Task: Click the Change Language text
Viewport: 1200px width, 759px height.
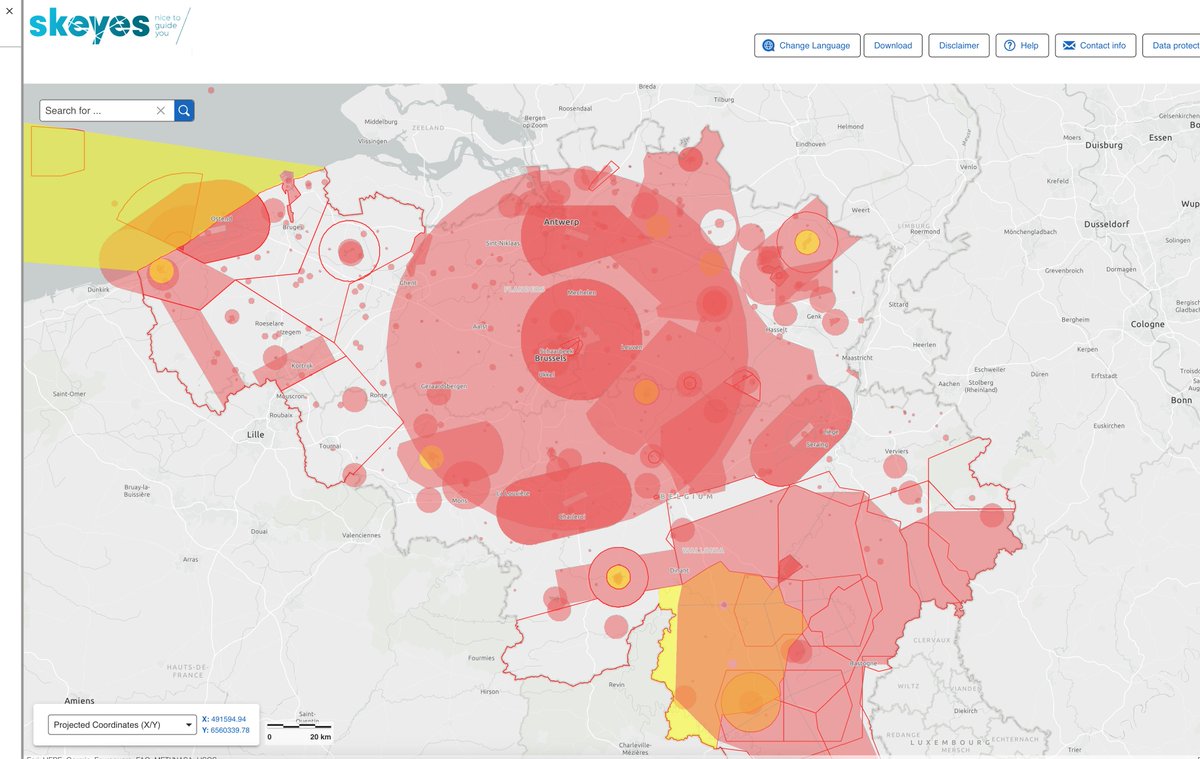Action: tap(815, 45)
